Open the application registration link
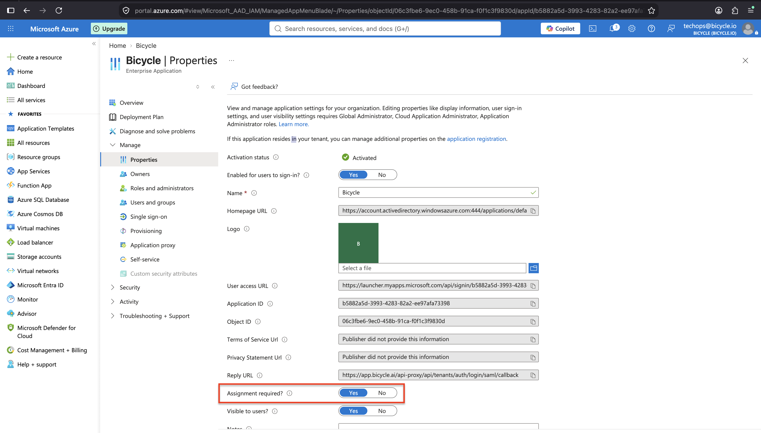The image size is (761, 433). (476, 139)
